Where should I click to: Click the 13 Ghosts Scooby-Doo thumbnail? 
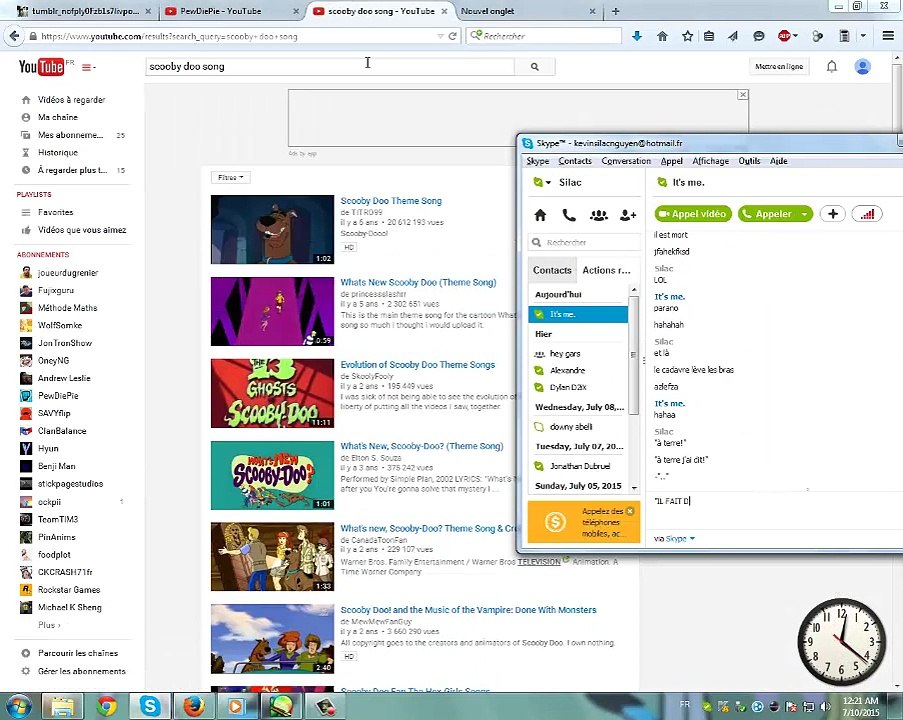coord(272,393)
